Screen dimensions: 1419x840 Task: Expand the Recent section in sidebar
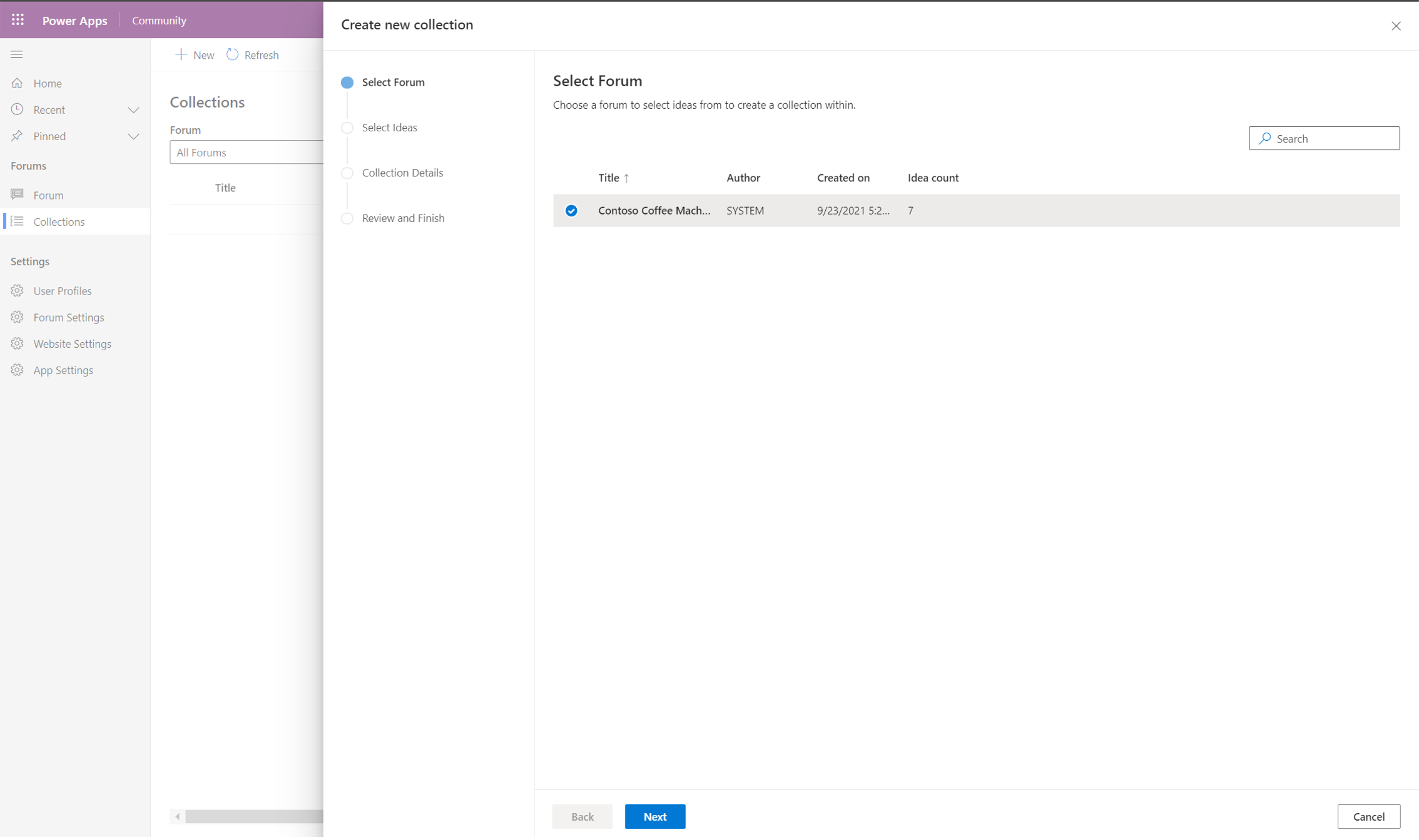pyautogui.click(x=135, y=109)
